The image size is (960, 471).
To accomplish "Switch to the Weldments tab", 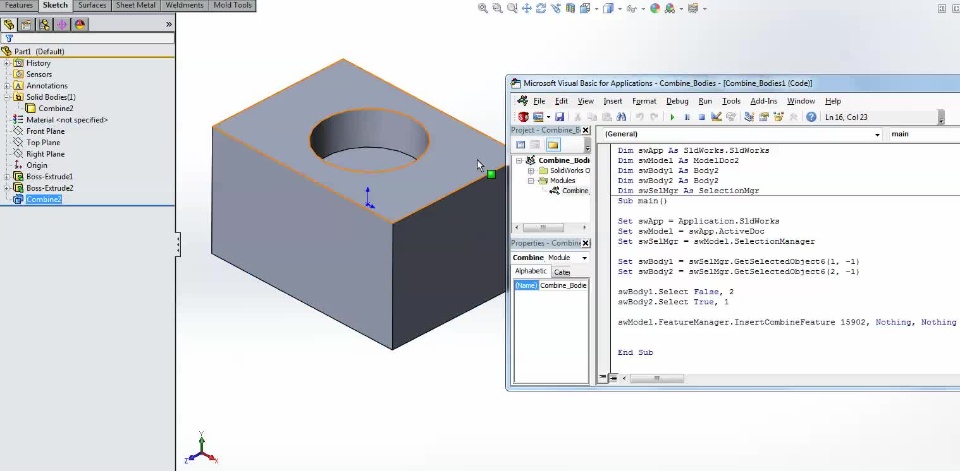I will coord(184,6).
